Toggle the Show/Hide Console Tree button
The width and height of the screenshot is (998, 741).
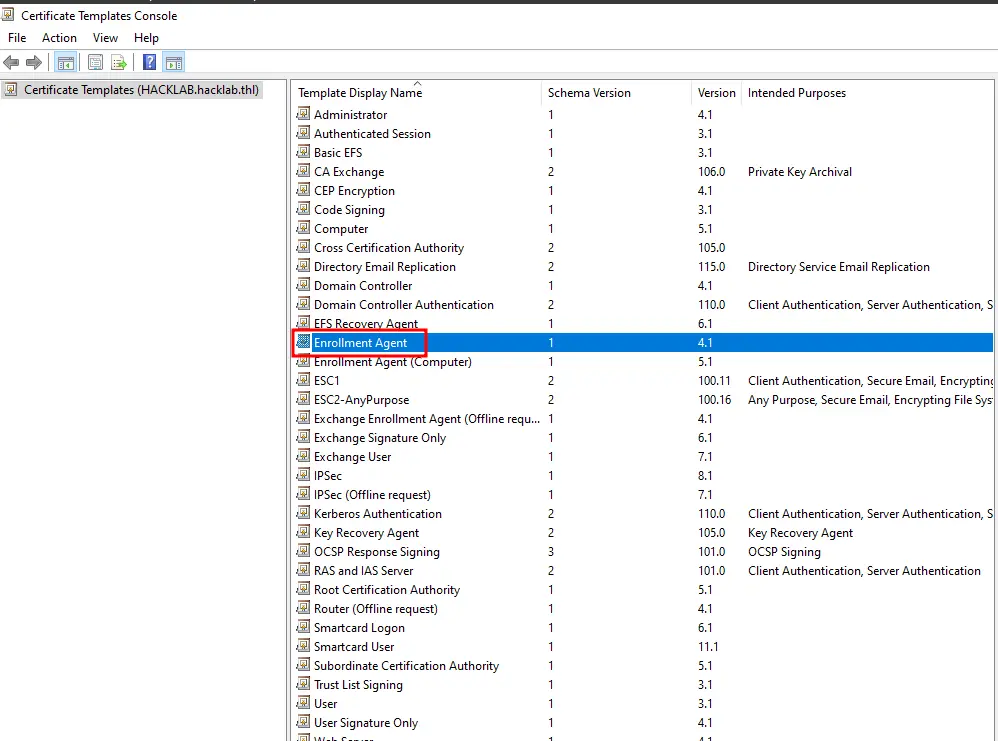66,63
